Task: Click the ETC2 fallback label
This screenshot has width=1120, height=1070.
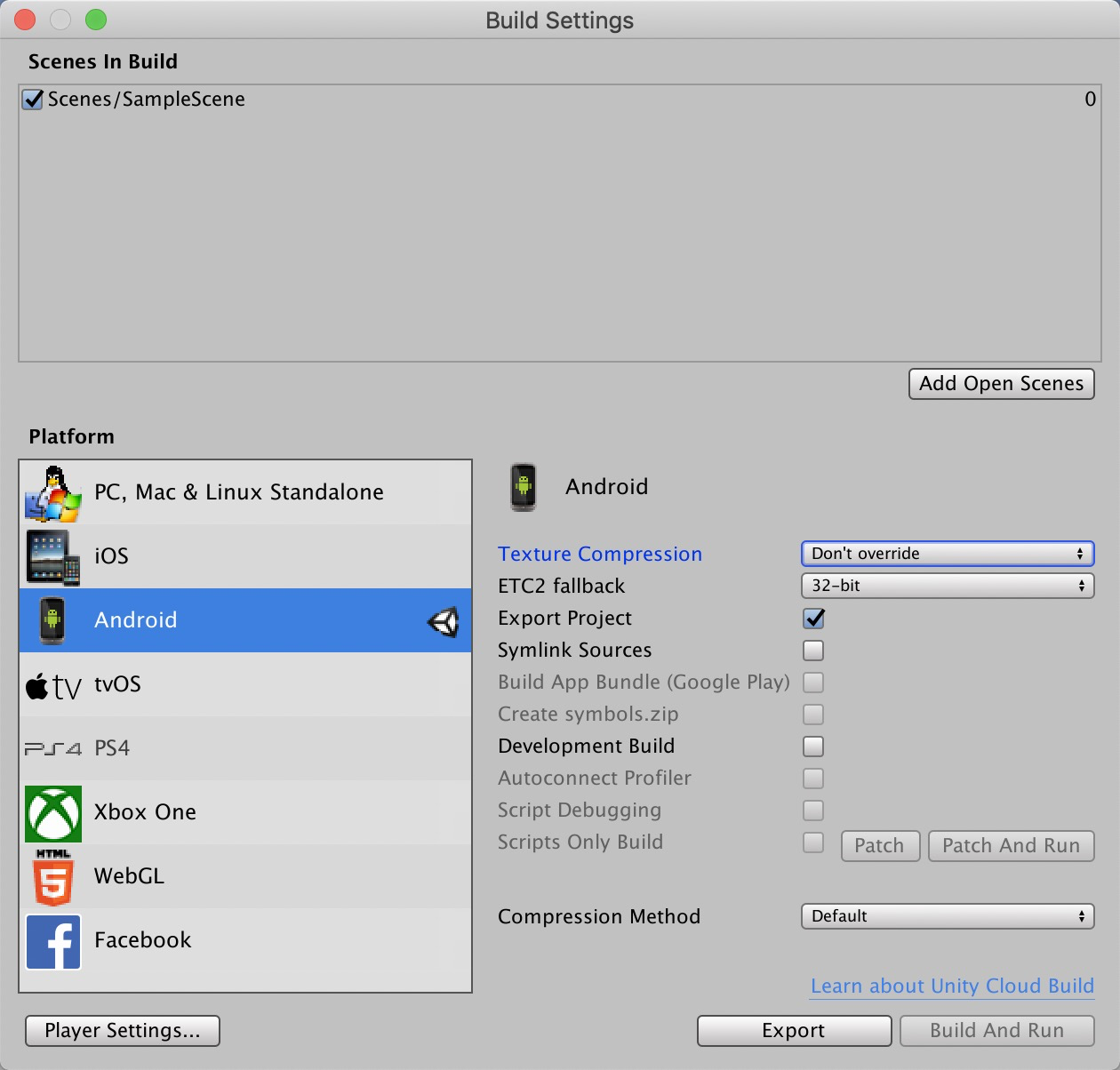Action: click(x=562, y=587)
